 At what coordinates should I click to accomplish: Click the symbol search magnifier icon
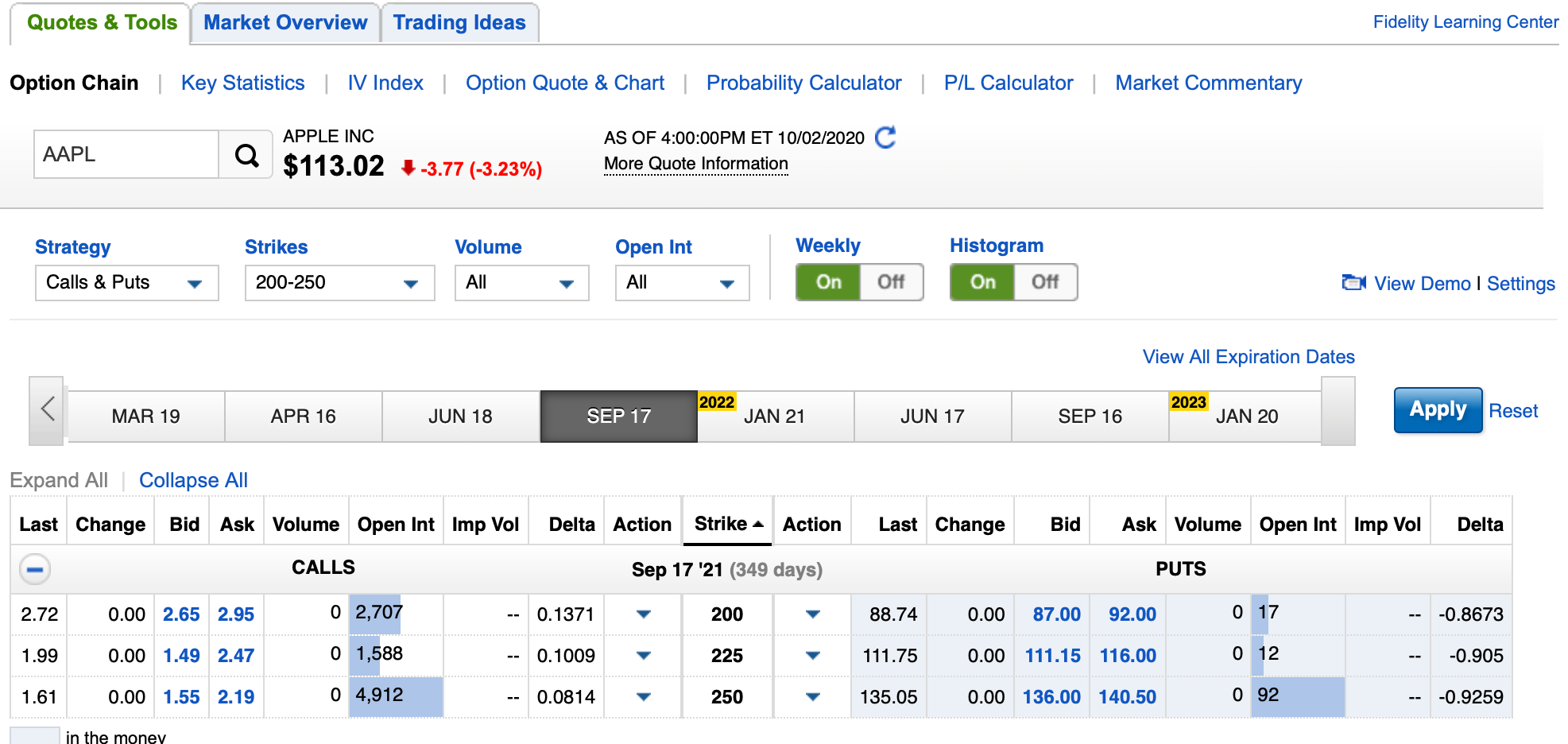[246, 155]
